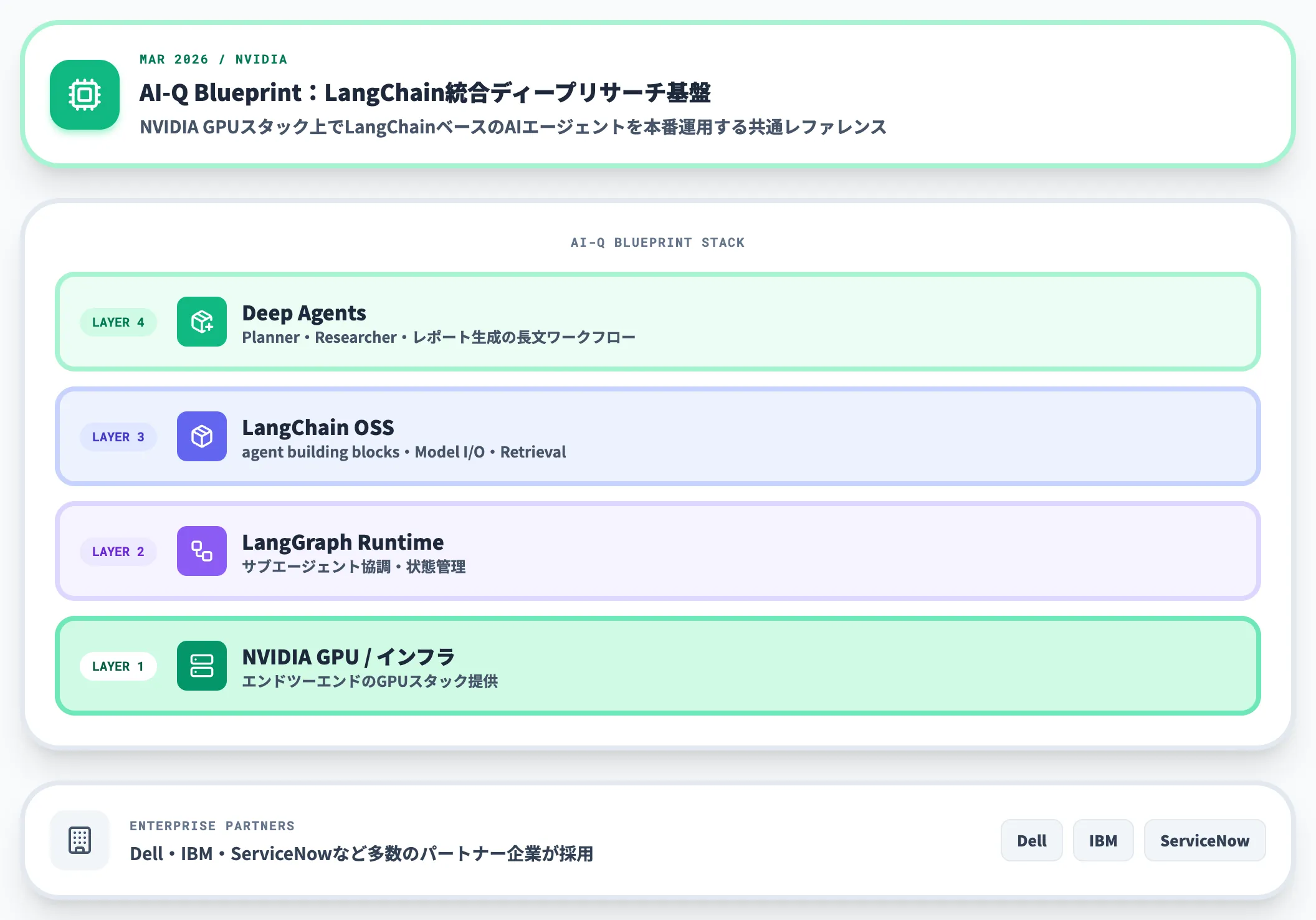
Task: Click the enterprise partners building icon
Action: click(80, 840)
